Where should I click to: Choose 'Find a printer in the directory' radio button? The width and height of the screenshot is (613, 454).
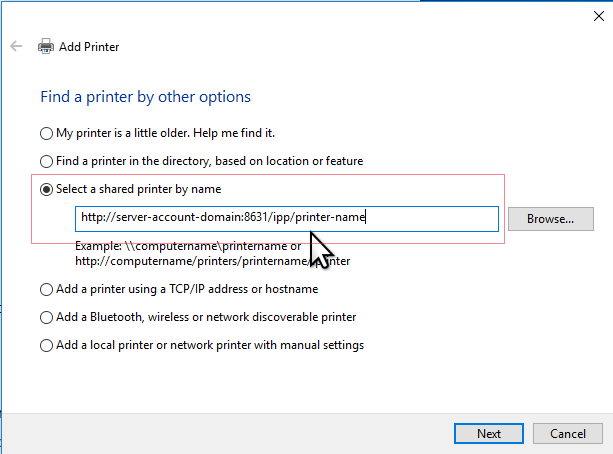coord(46,161)
